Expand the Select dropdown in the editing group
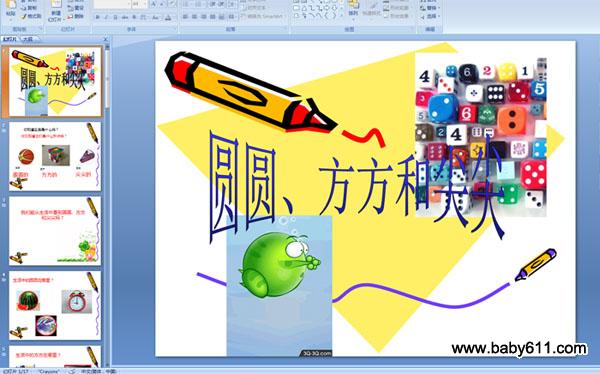The width and height of the screenshot is (600, 374). pos(431,16)
